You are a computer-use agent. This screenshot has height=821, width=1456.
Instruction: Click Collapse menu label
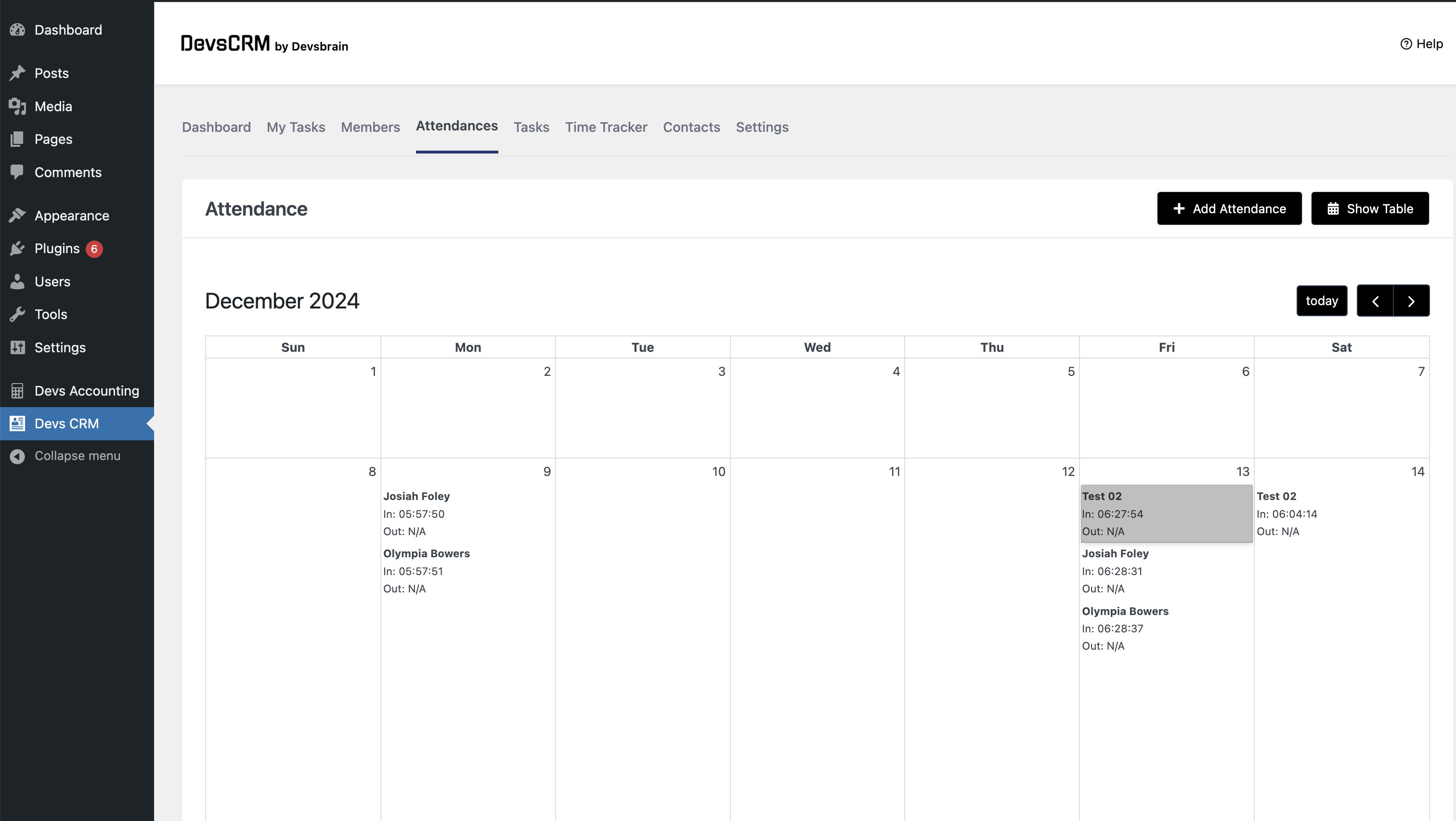coord(78,456)
